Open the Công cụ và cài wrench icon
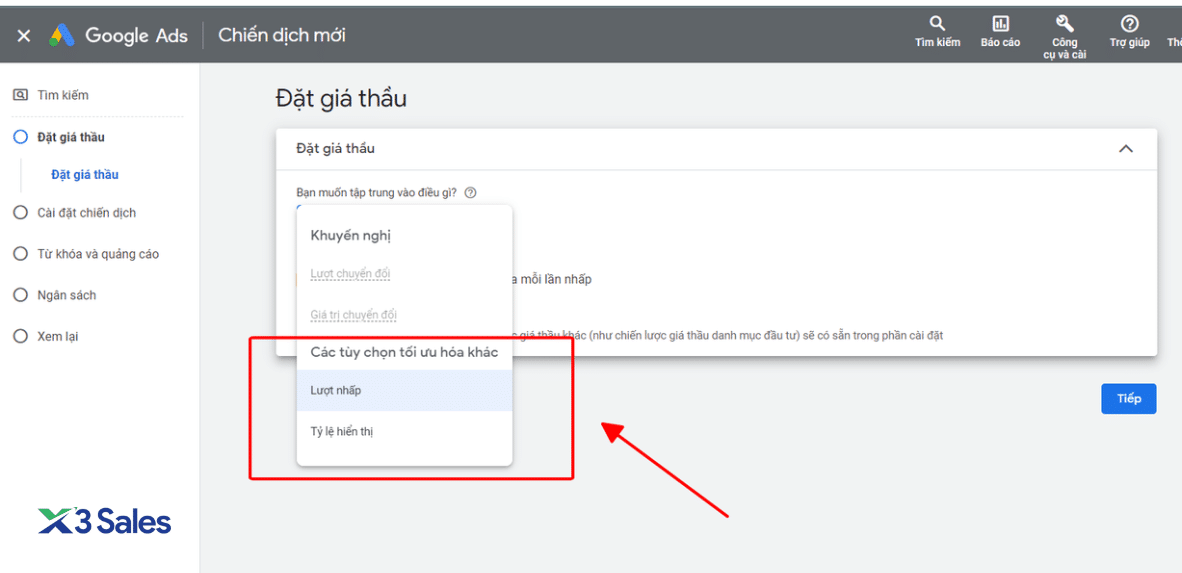The image size is (1182, 573). (1064, 23)
